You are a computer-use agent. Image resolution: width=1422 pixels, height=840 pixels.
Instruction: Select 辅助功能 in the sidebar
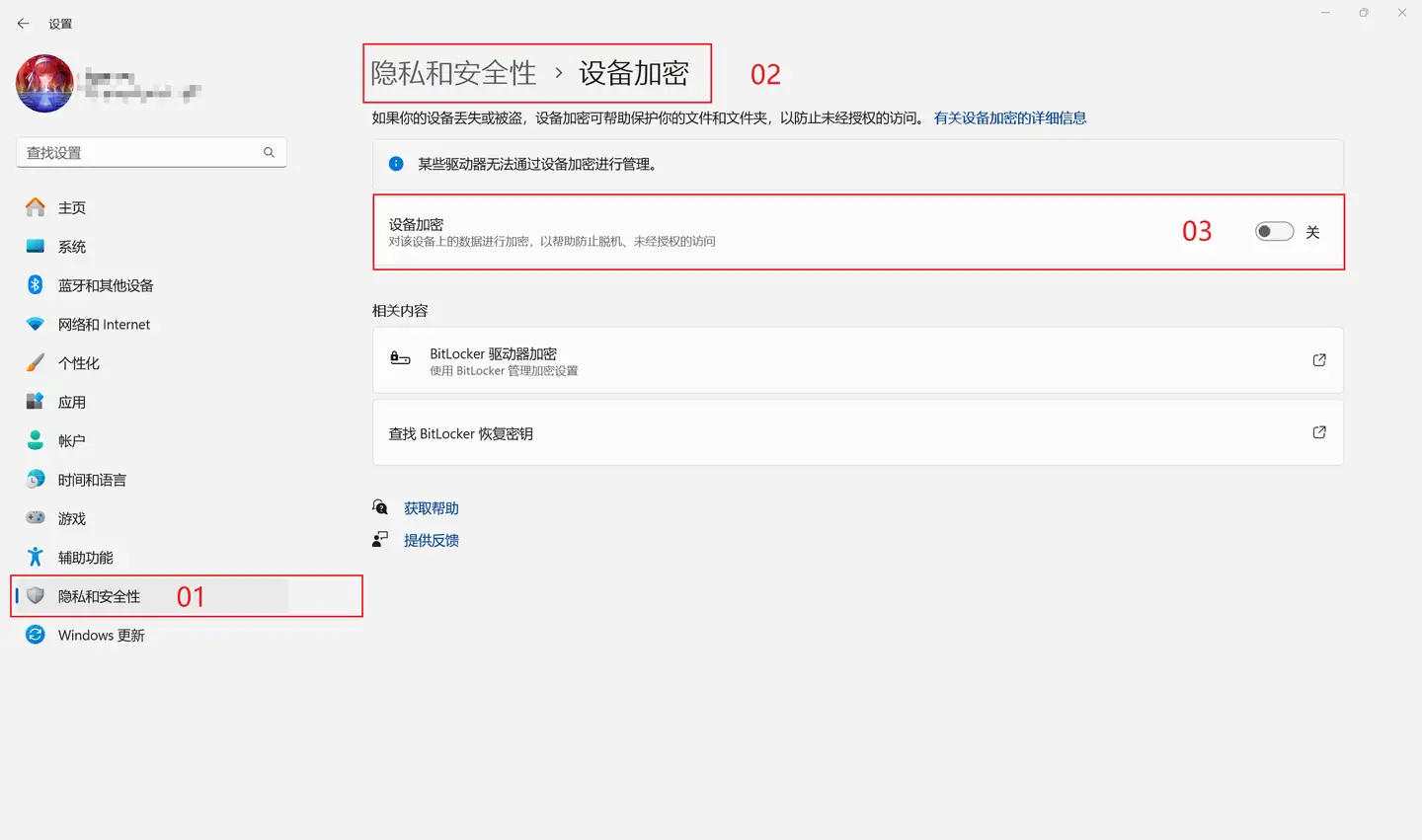(x=151, y=558)
